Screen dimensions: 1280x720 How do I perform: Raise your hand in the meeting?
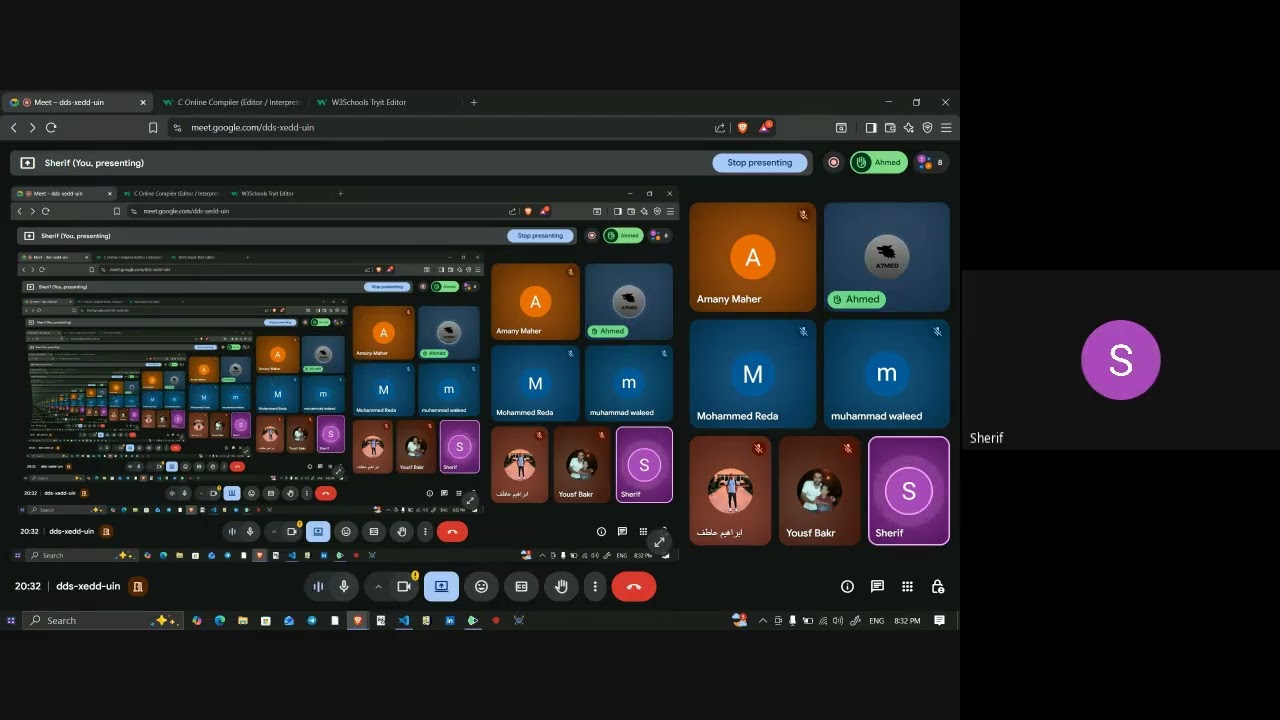[x=561, y=587]
